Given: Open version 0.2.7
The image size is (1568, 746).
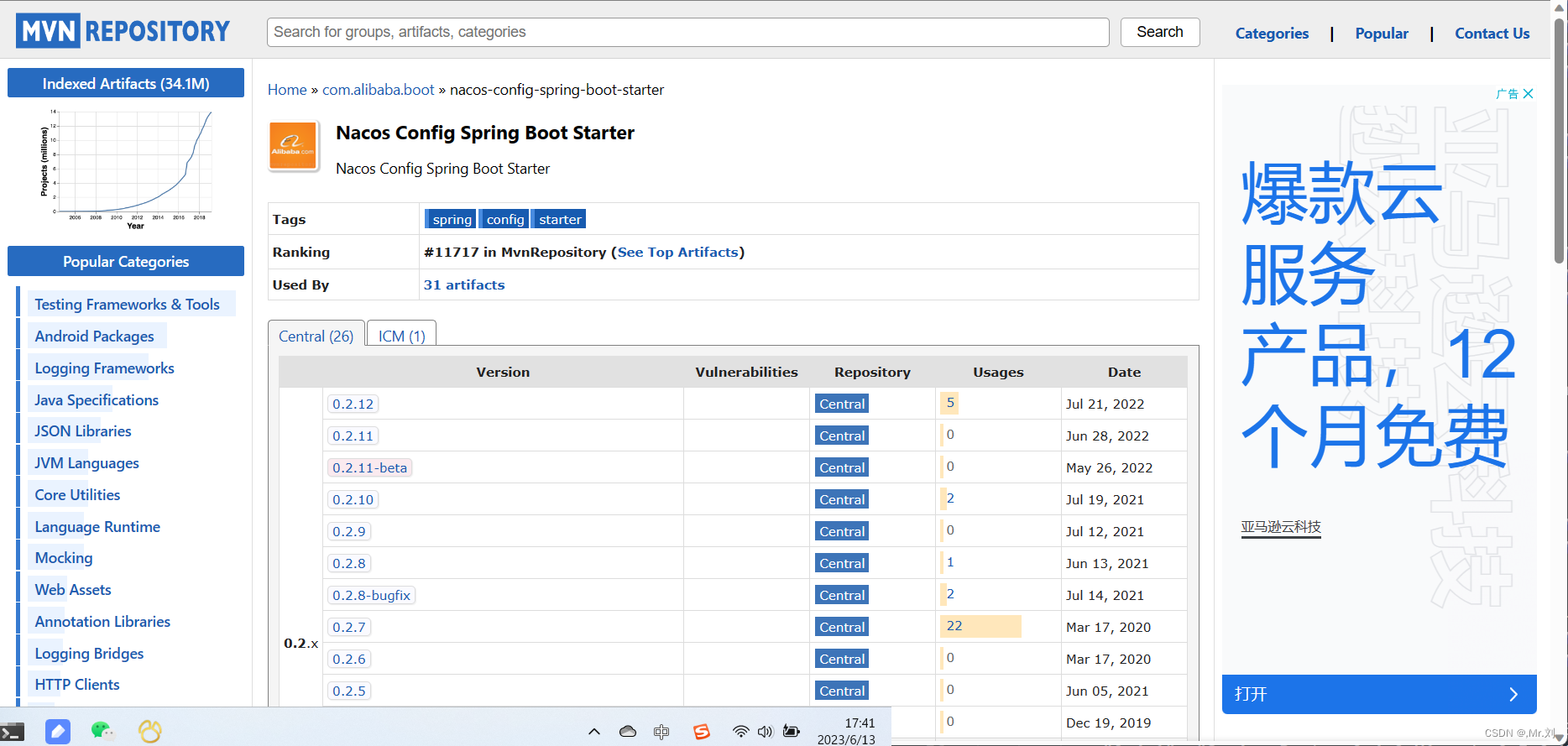Looking at the screenshot, I should click(x=349, y=627).
